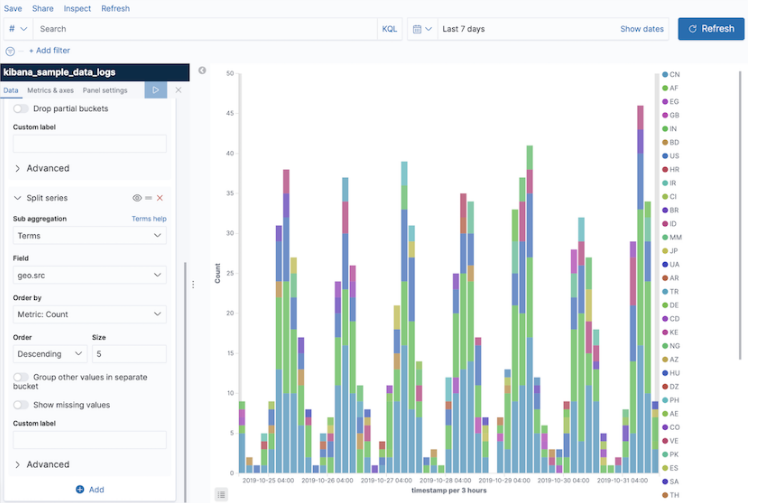Toggle the chart legend list icon
760x503 pixels.
(x=221, y=494)
